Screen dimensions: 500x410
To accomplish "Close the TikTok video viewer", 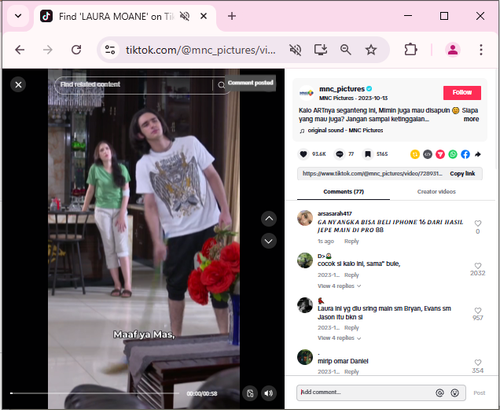I will tap(18, 85).
